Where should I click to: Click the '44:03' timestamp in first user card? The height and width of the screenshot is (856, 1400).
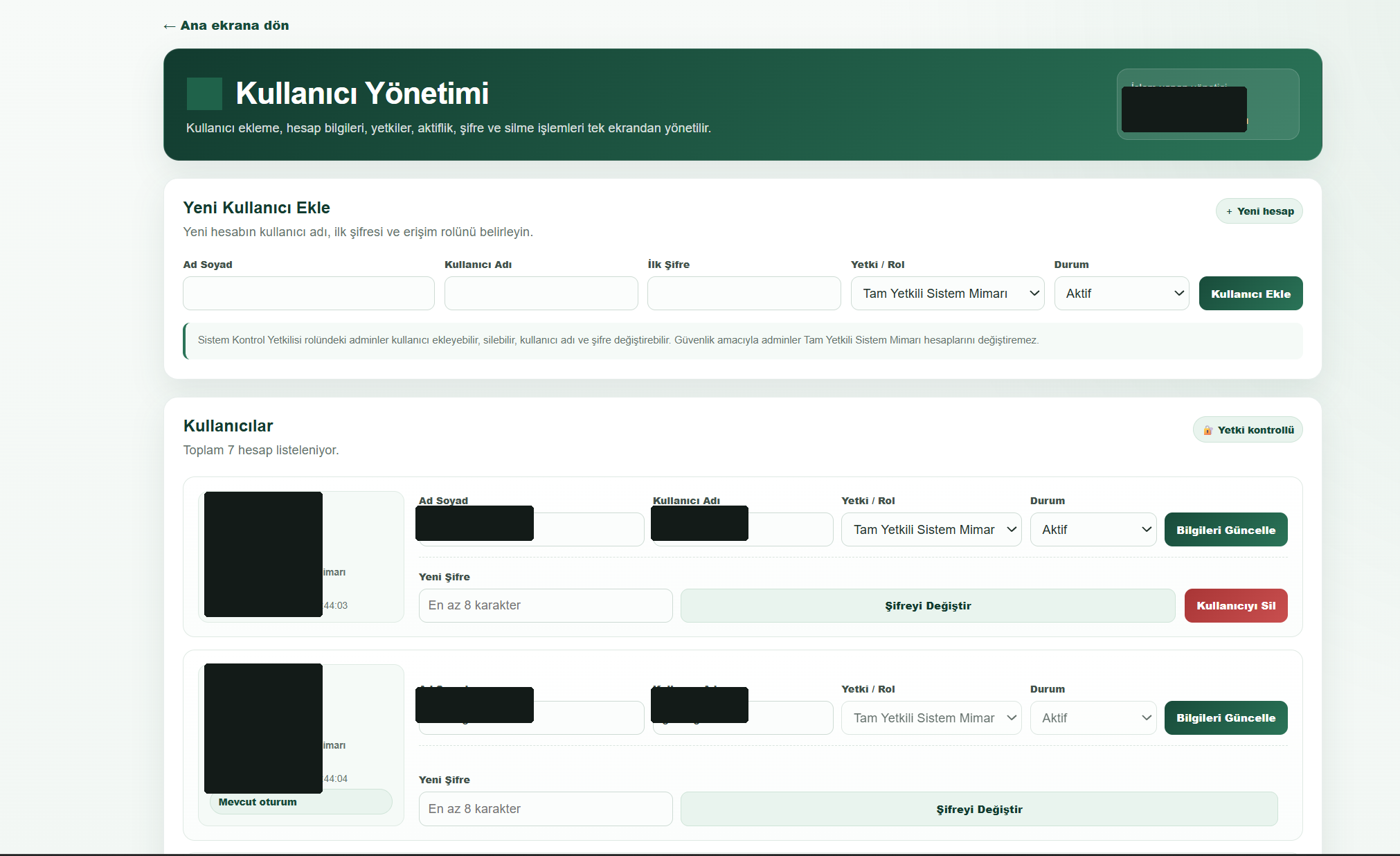[336, 606]
